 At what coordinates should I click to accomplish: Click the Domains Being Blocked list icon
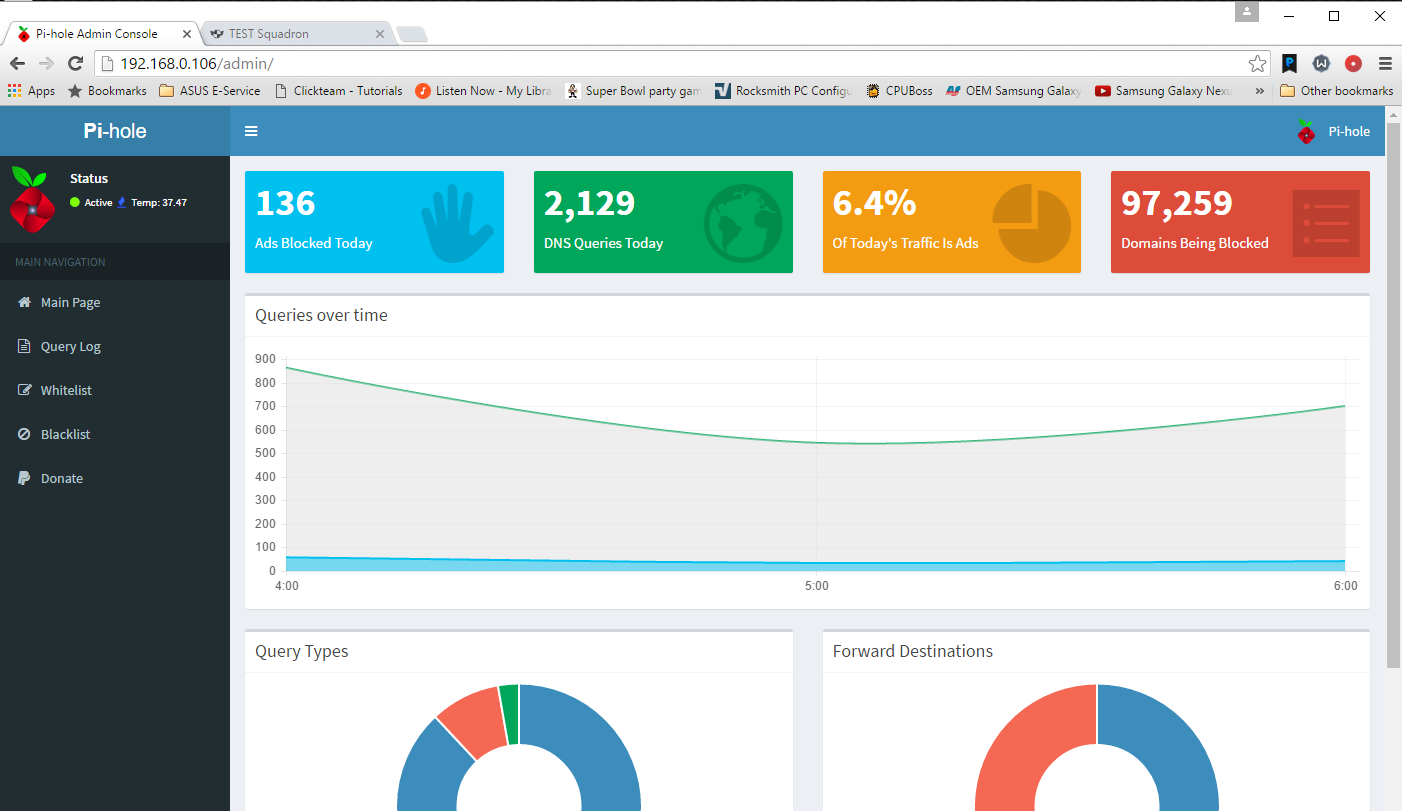[1325, 222]
